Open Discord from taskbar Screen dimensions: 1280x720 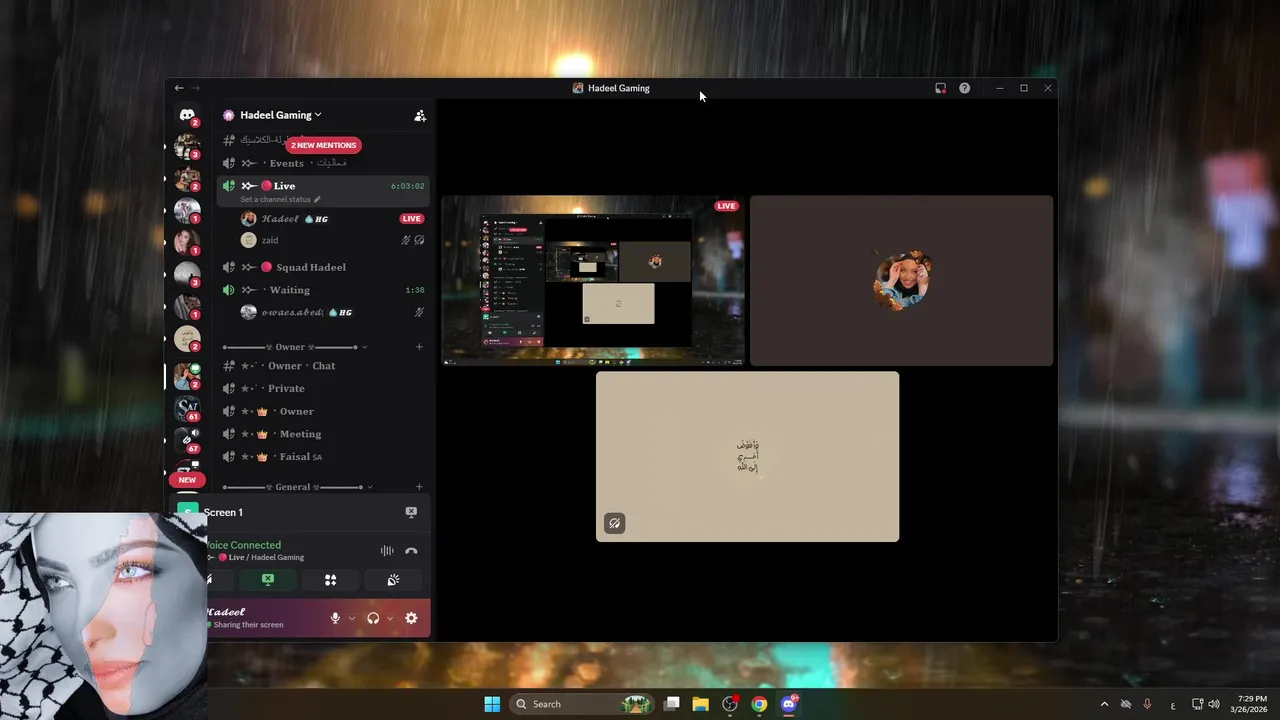[789, 704]
